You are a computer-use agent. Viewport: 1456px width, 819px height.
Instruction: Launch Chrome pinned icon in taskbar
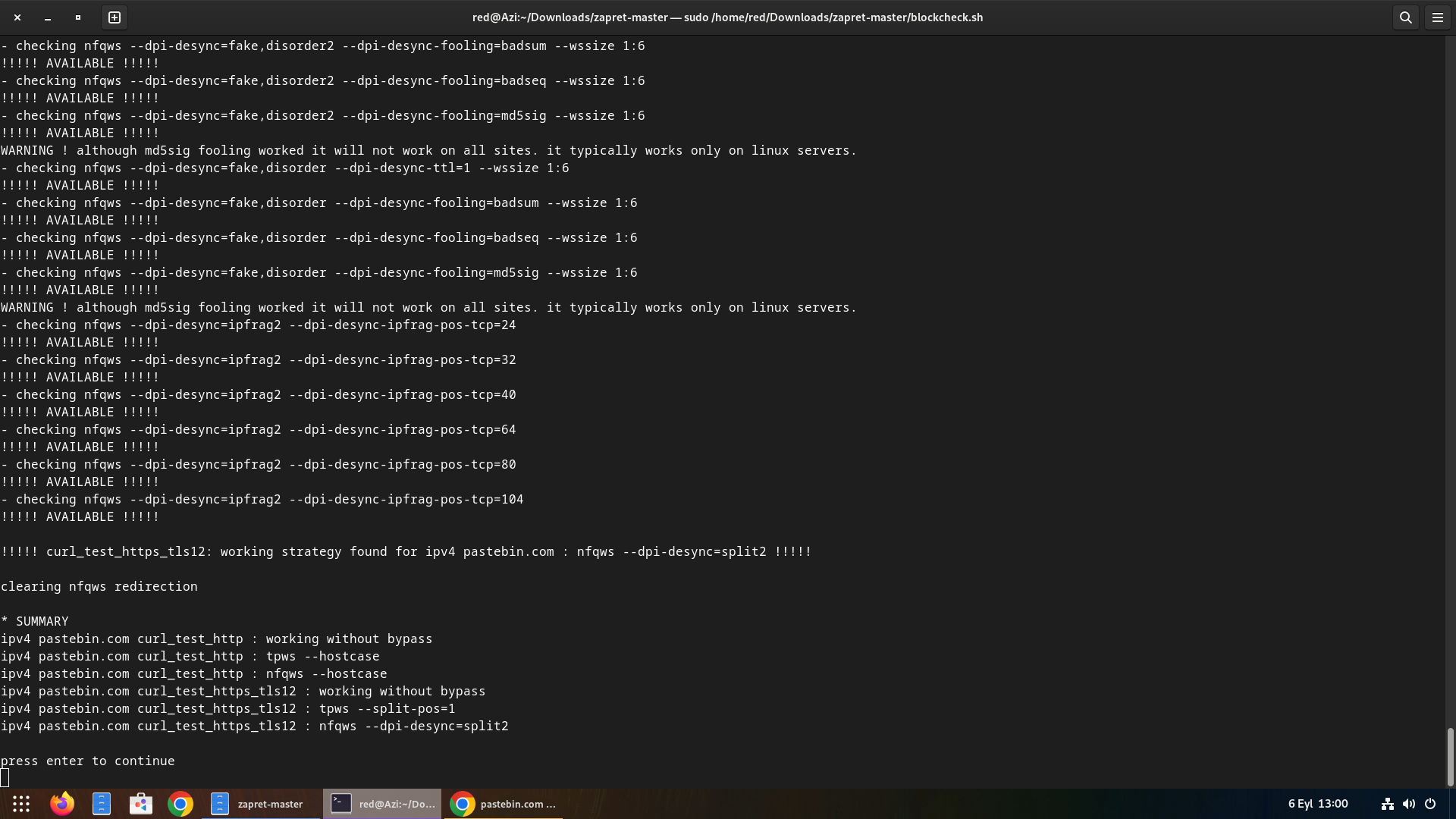coord(180,804)
